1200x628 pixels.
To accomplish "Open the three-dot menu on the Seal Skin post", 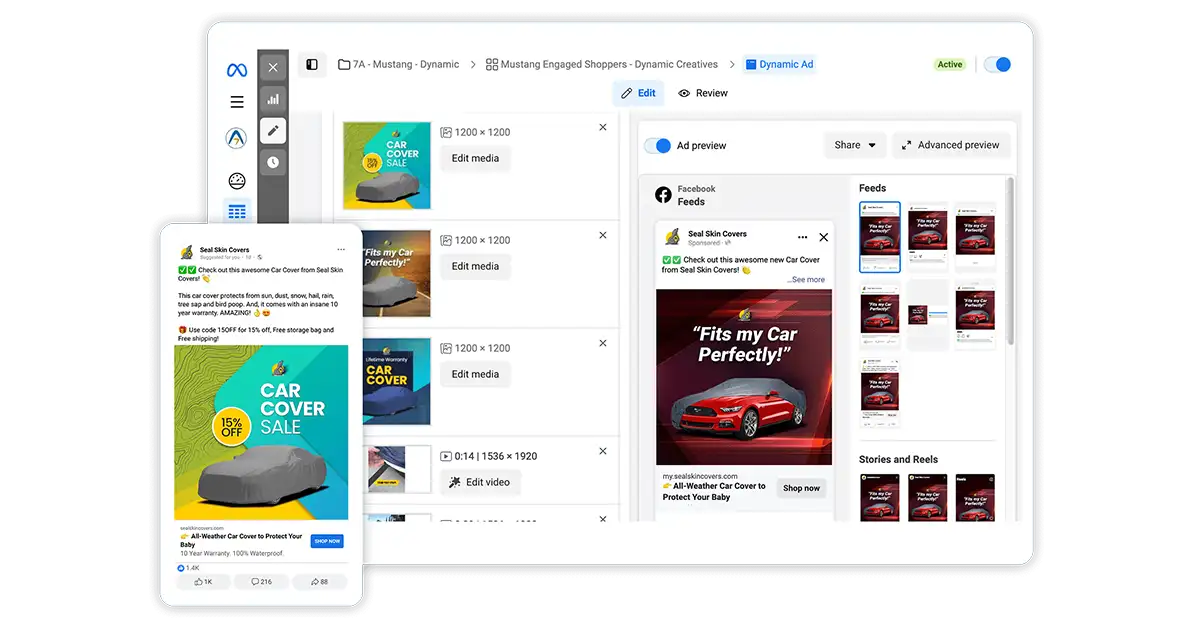I will point(803,237).
